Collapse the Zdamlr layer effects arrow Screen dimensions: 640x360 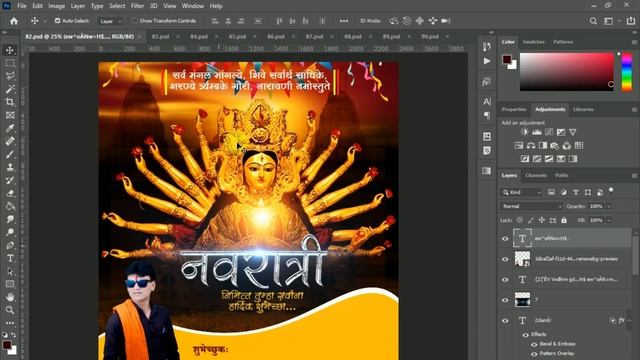[x=630, y=321]
